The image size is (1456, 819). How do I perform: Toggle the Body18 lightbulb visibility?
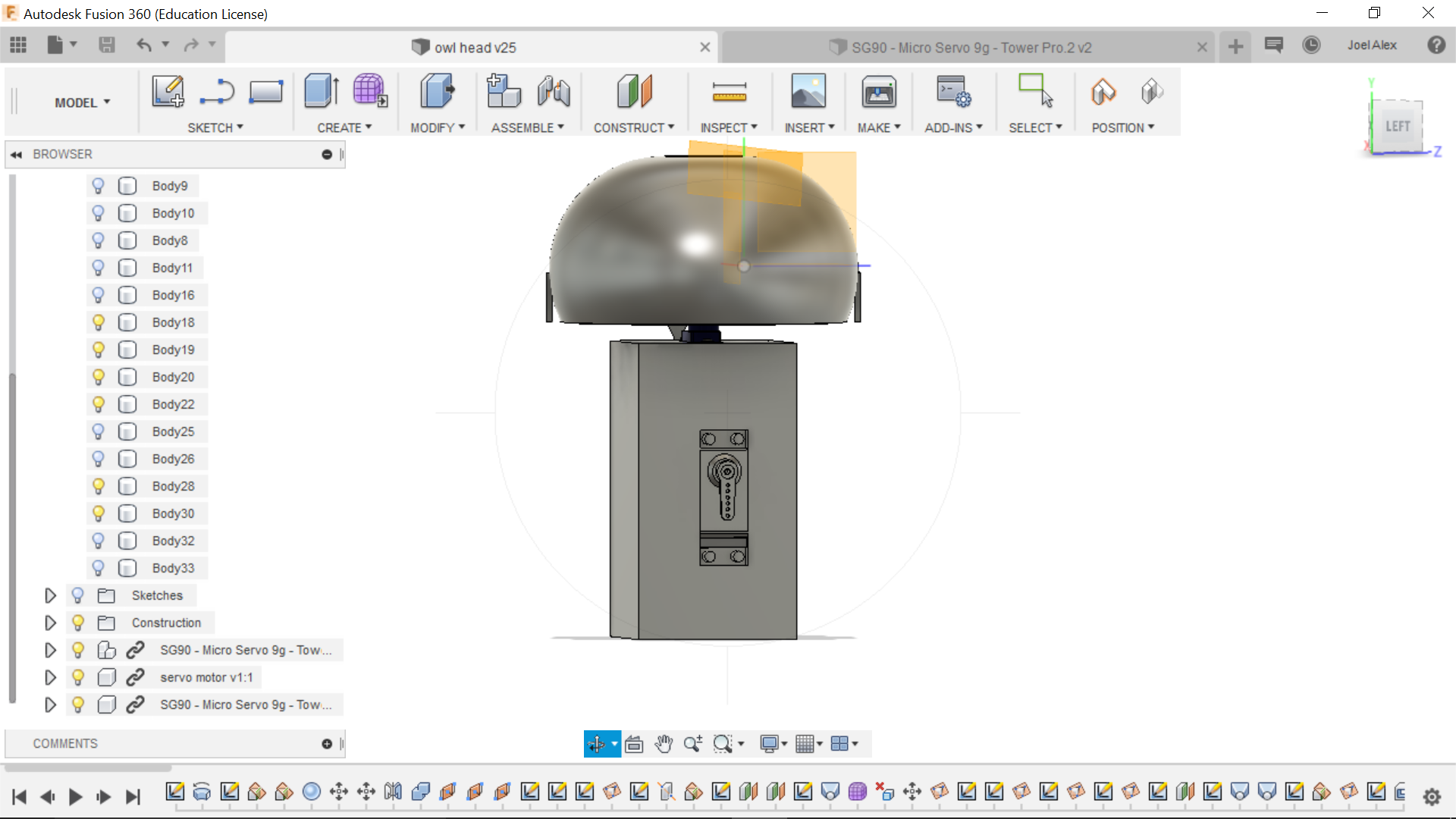[98, 322]
